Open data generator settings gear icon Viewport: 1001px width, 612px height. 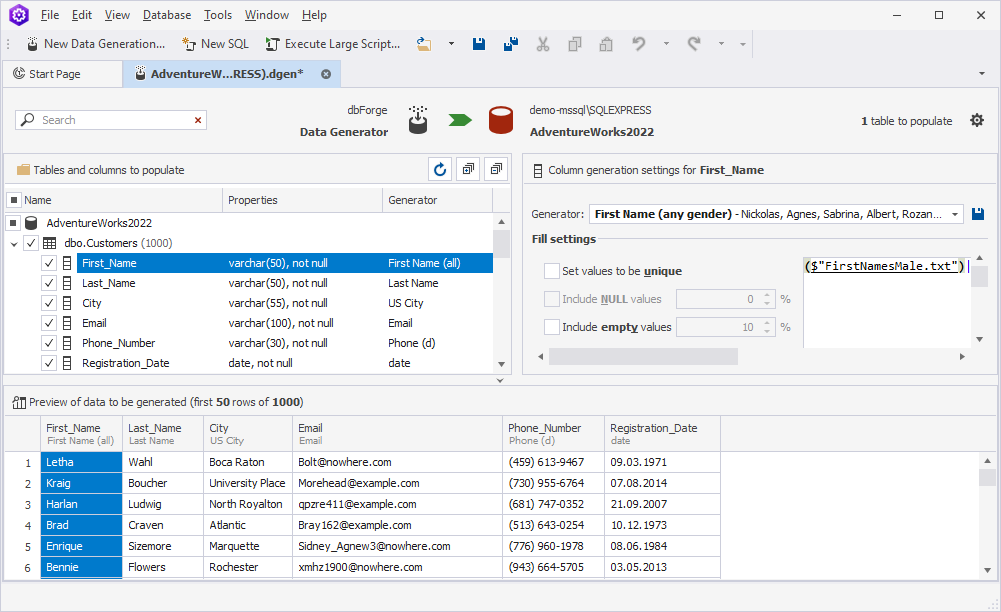click(x=977, y=121)
